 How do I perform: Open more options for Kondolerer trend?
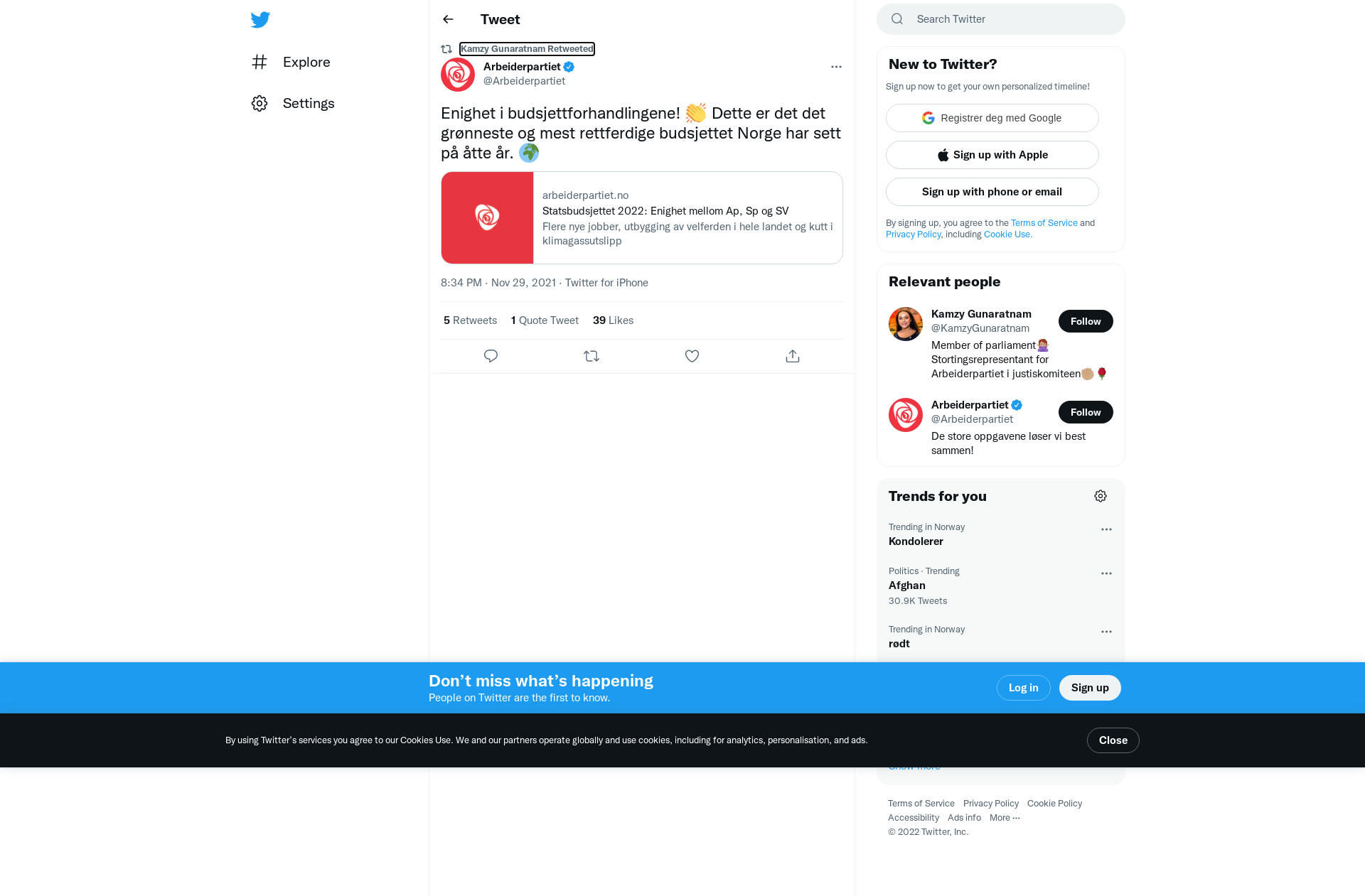click(x=1106, y=529)
